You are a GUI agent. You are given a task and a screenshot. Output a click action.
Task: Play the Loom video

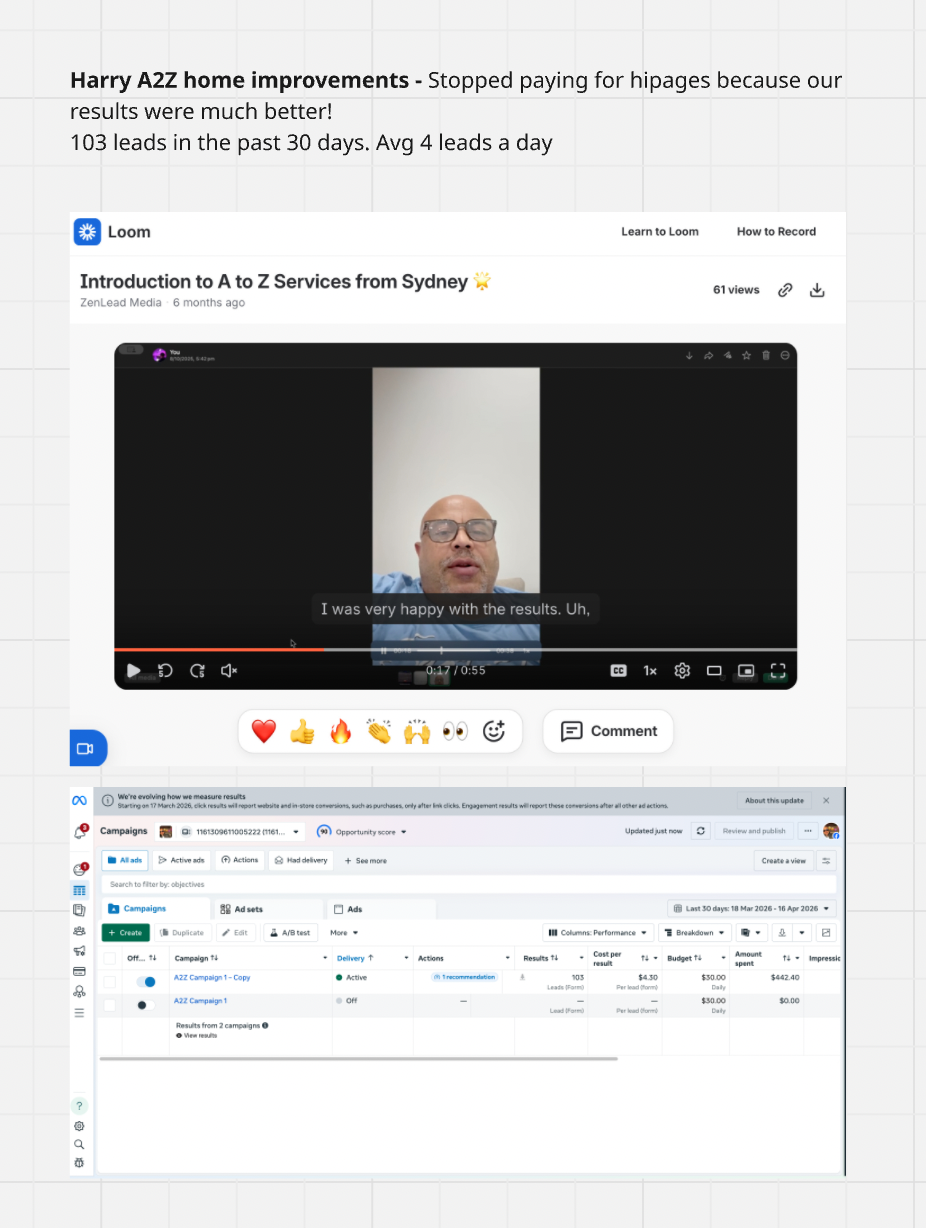[x=133, y=671]
